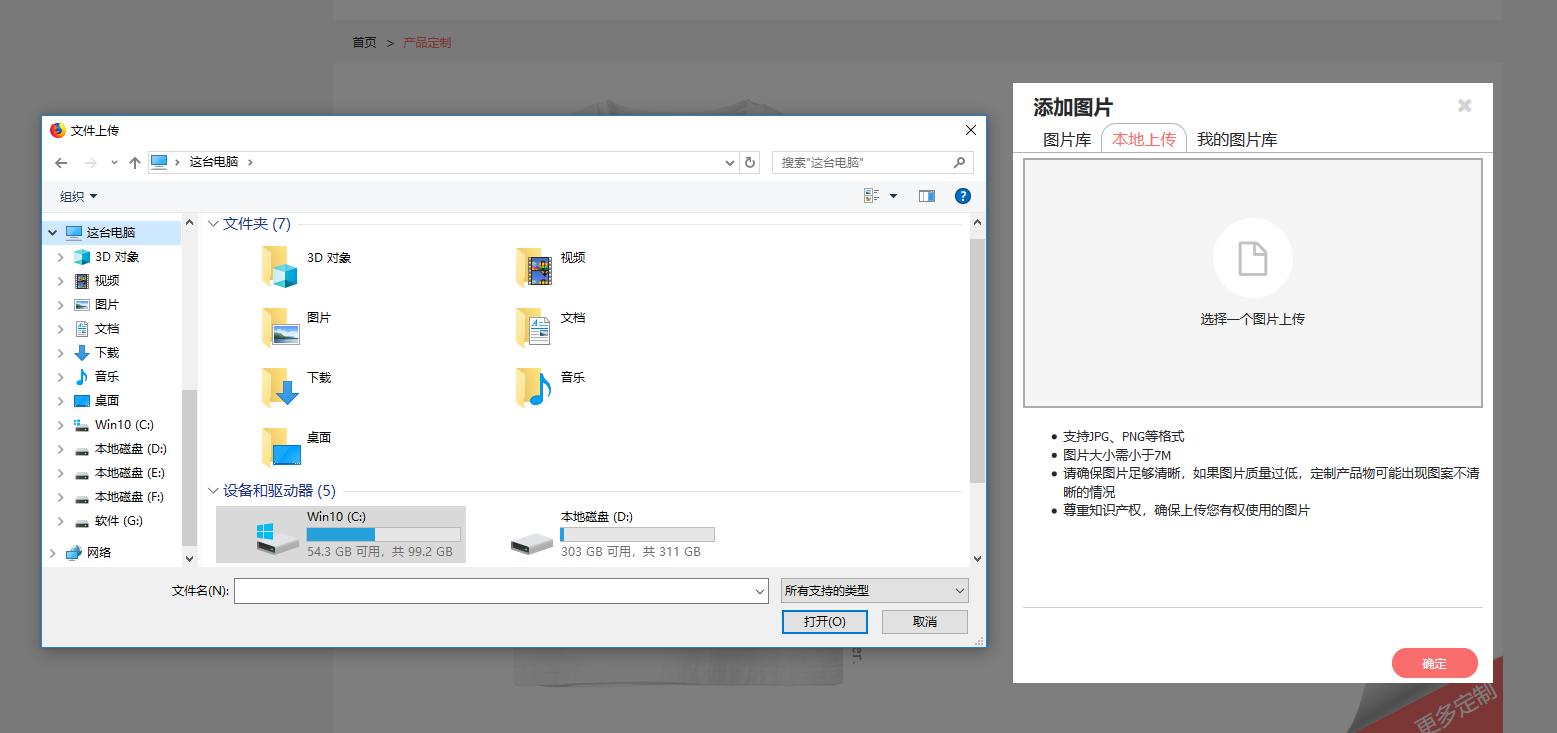Open the 所有支持的类型 file type dropdown

(875, 591)
